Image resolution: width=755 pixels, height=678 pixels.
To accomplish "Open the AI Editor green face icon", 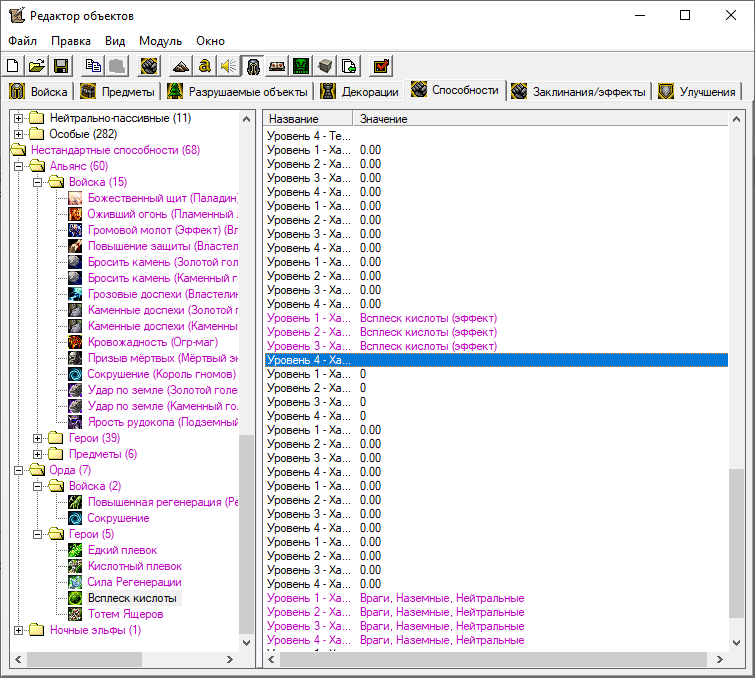I will coord(301,66).
